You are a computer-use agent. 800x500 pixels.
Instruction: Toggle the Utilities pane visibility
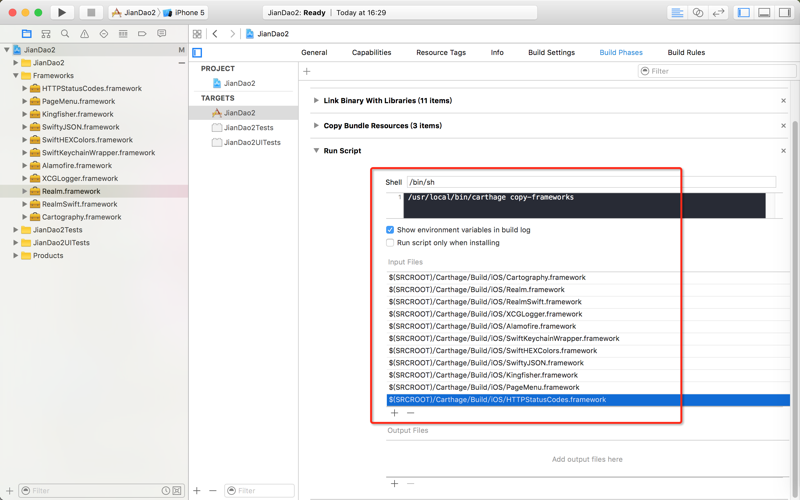point(785,13)
